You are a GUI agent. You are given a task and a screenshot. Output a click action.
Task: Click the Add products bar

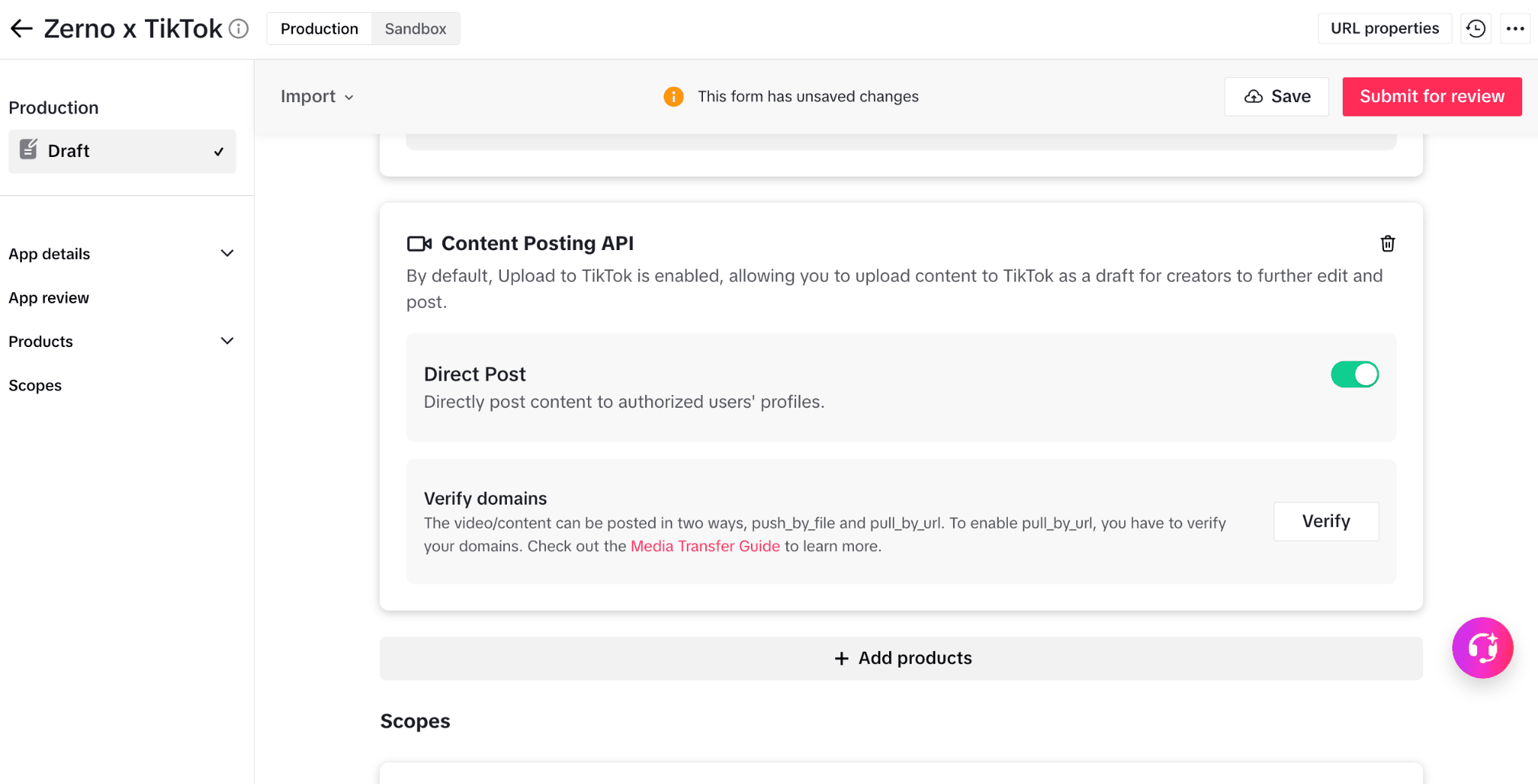click(900, 658)
